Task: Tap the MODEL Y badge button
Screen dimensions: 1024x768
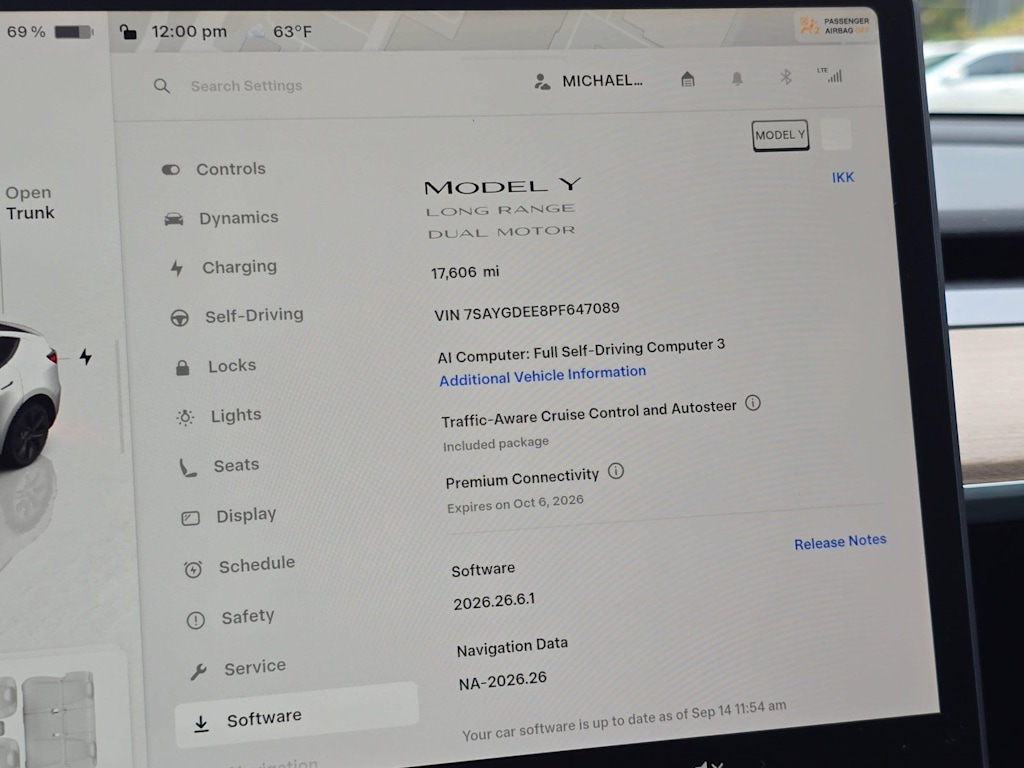Action: tap(780, 135)
